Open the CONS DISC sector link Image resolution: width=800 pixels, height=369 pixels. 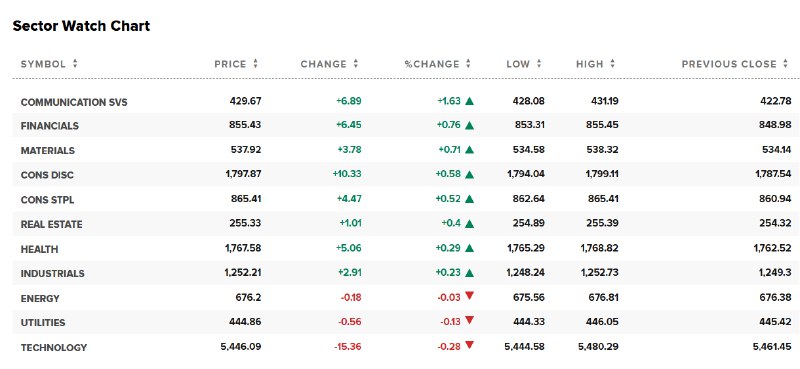click(47, 175)
